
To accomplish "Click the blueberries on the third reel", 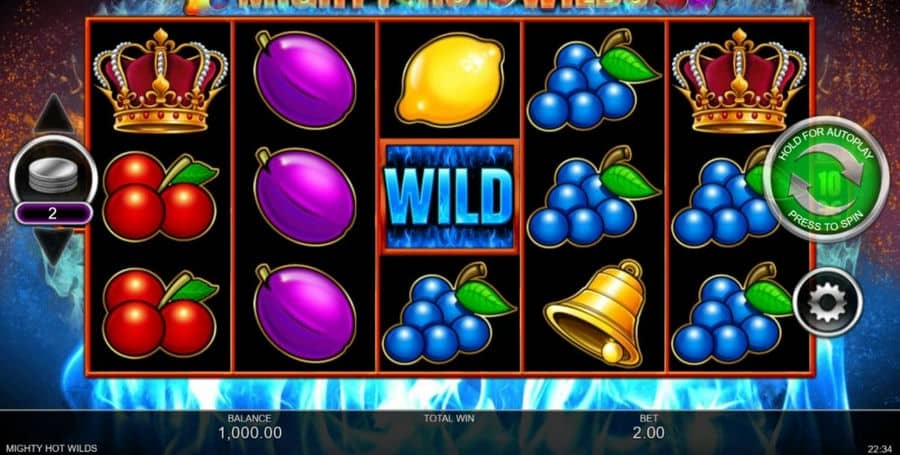I will 448,313.
